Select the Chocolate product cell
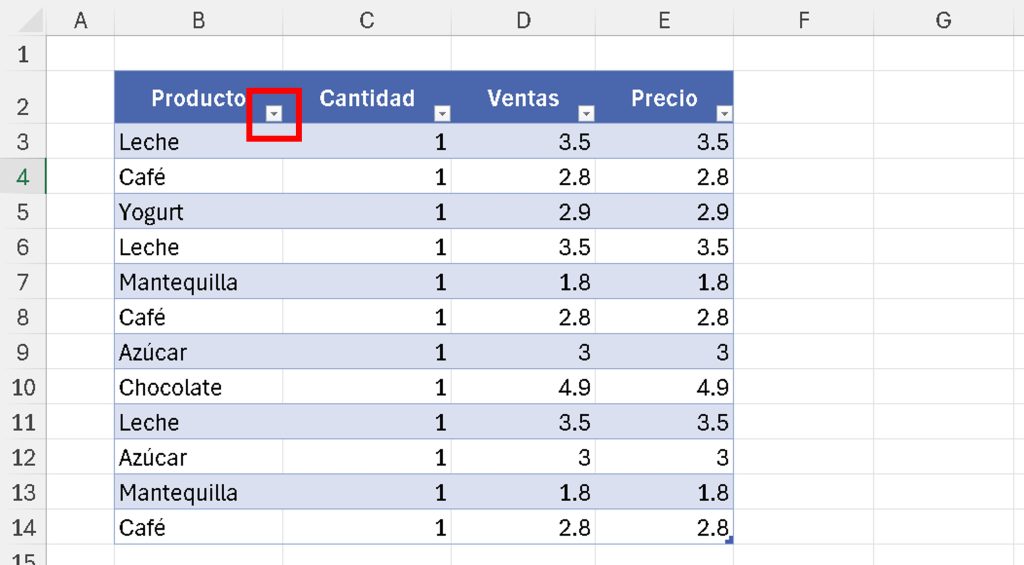This screenshot has width=1024, height=565. click(x=171, y=388)
